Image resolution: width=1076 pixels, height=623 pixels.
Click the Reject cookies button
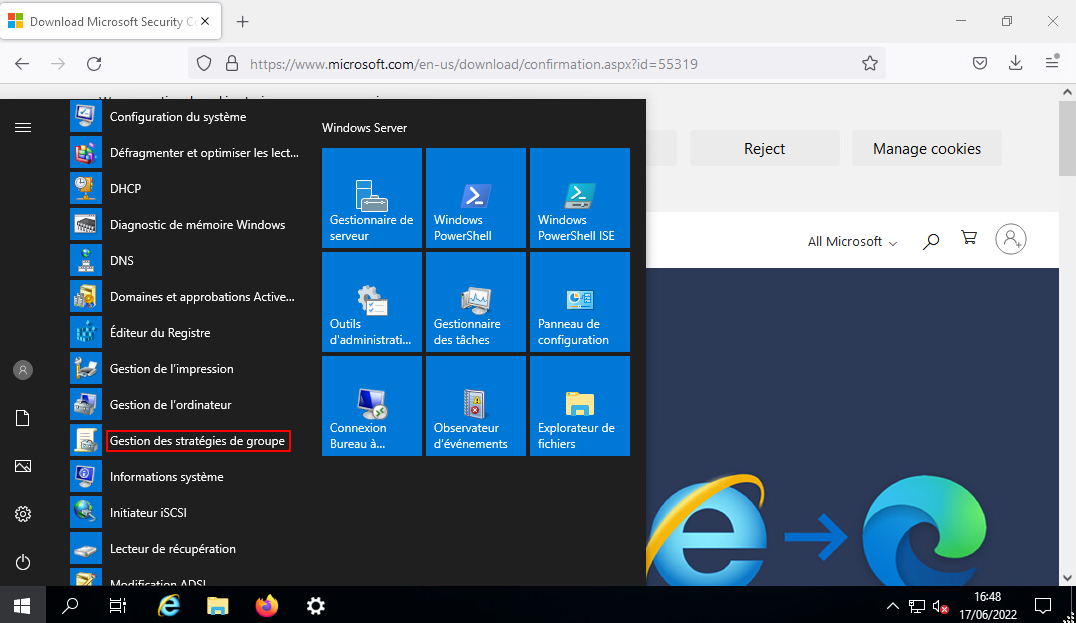tap(764, 149)
